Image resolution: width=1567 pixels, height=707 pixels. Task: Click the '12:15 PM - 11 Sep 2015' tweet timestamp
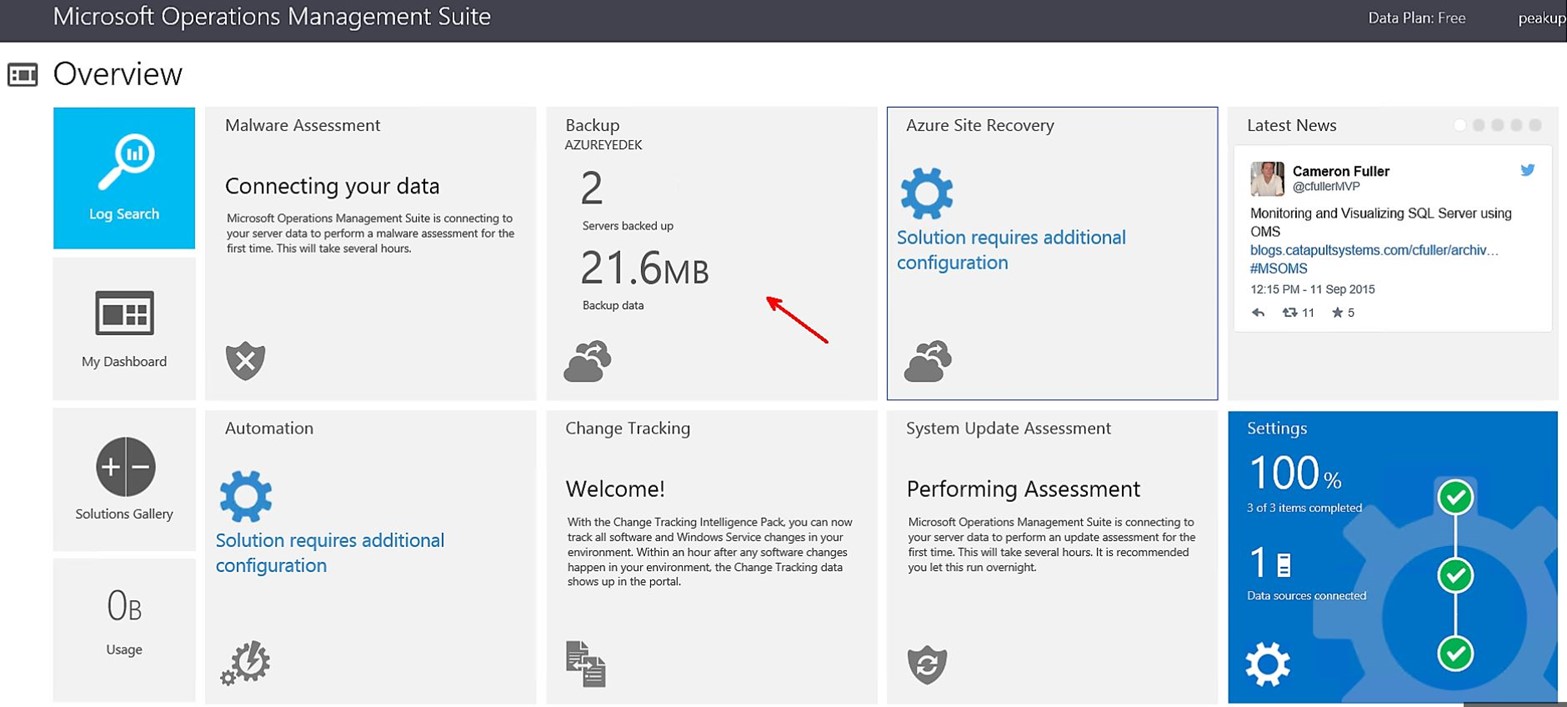tap(1313, 289)
